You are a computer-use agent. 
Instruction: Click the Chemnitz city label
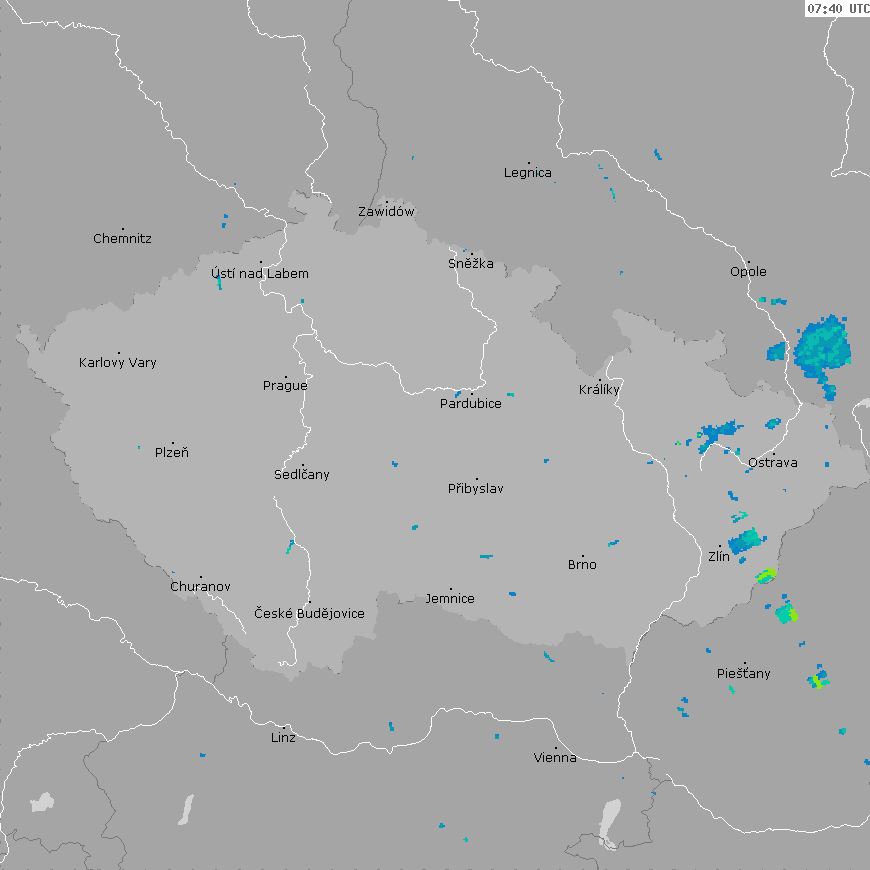click(x=122, y=239)
